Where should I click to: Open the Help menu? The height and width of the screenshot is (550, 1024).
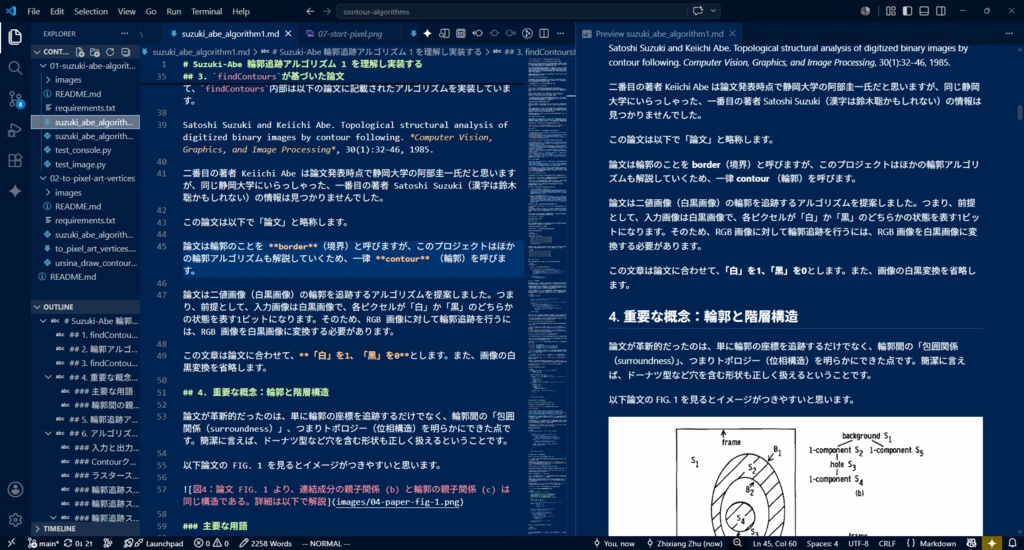(241, 11)
